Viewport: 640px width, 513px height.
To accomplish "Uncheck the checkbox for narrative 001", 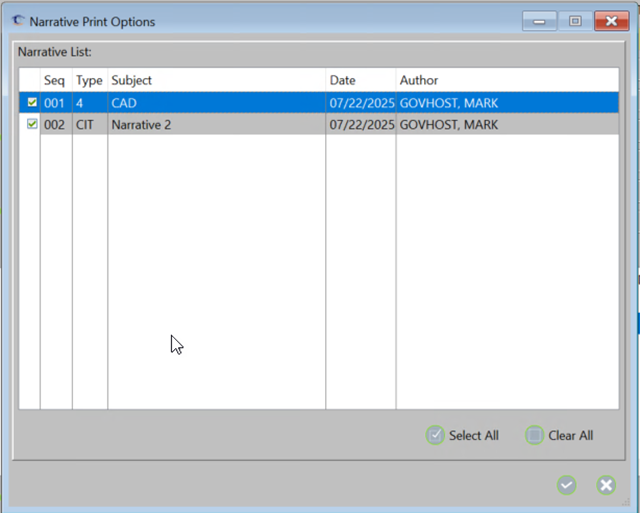I will pyautogui.click(x=32, y=102).
